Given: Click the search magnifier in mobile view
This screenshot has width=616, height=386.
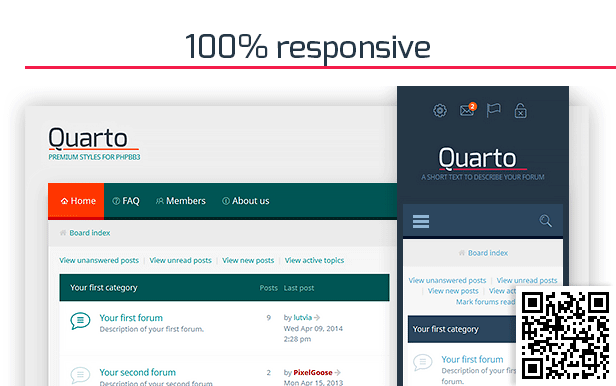Looking at the screenshot, I should click(545, 221).
